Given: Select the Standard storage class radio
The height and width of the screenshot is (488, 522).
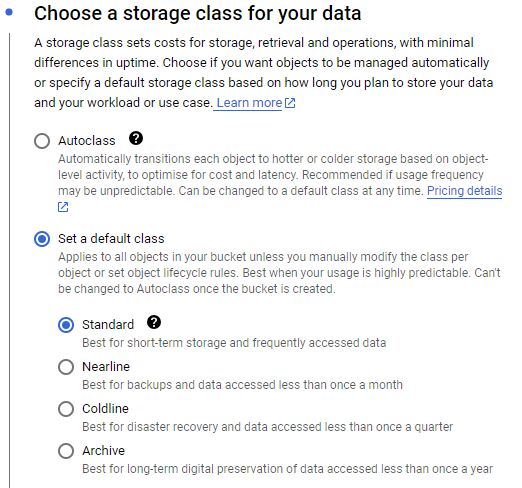Looking at the screenshot, I should [66, 325].
